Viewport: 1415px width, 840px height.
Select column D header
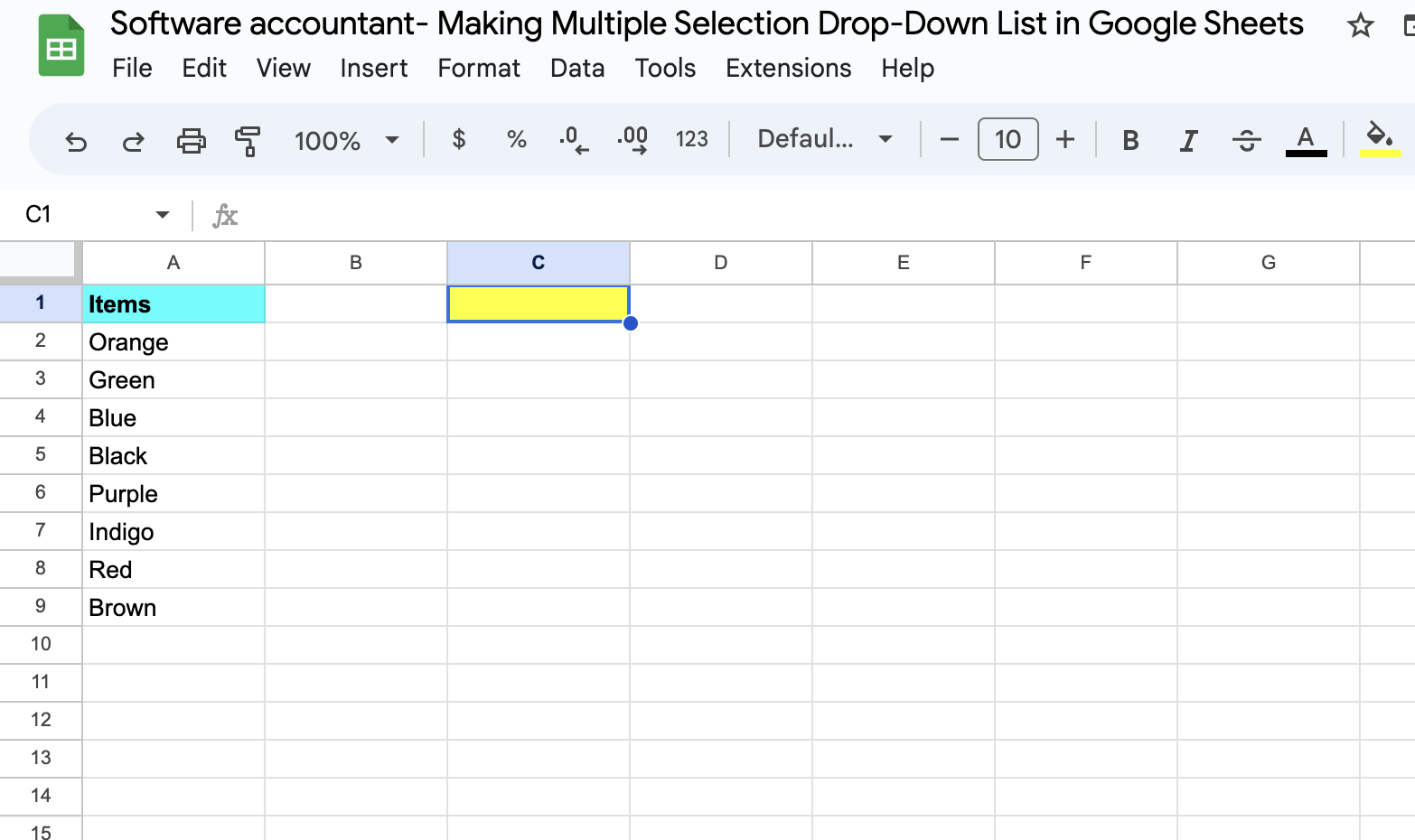pyautogui.click(x=721, y=263)
